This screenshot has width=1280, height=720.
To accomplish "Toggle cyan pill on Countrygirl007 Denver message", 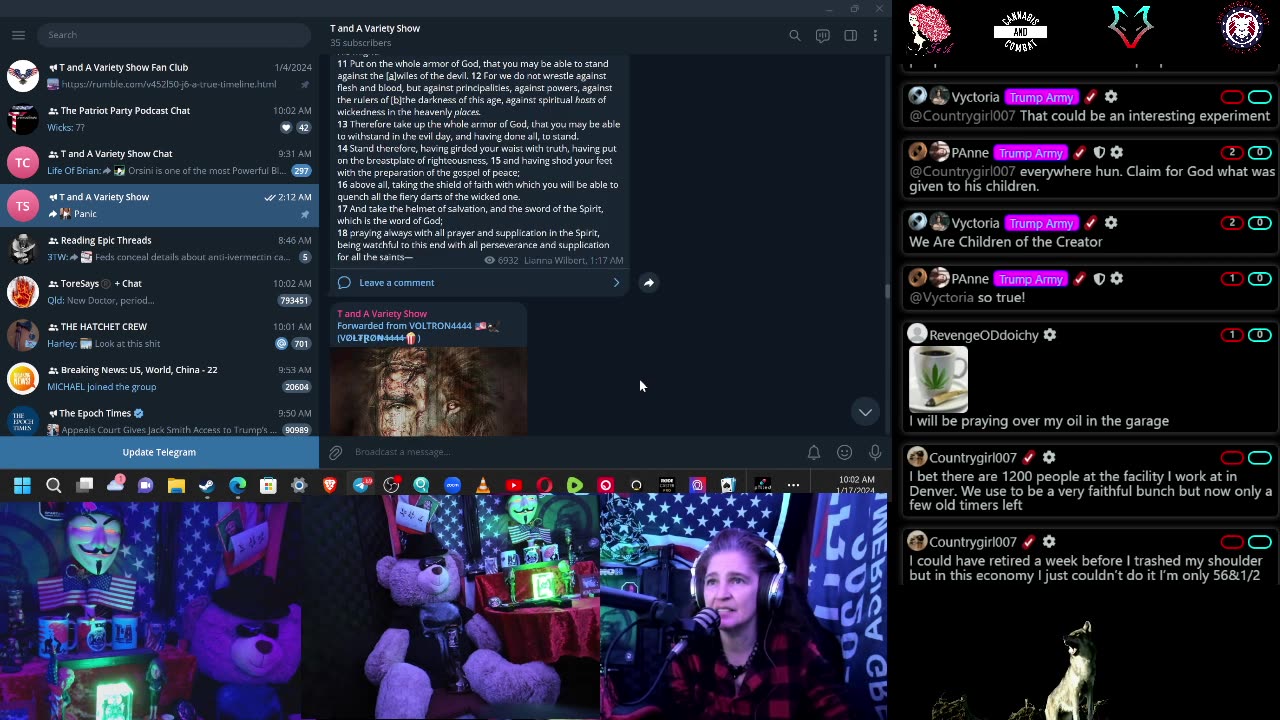I will click(x=1260, y=457).
